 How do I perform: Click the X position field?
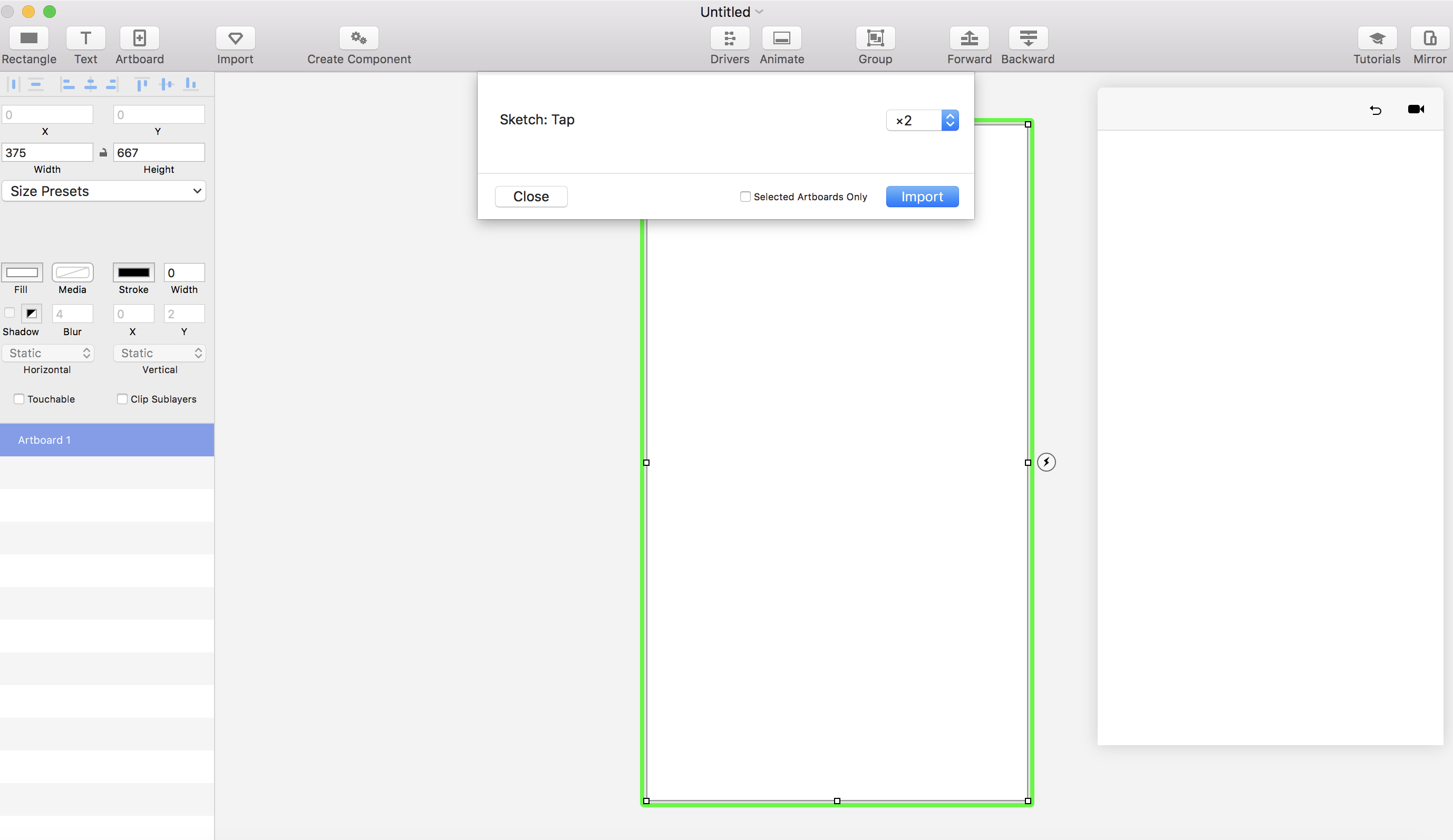[x=47, y=115]
